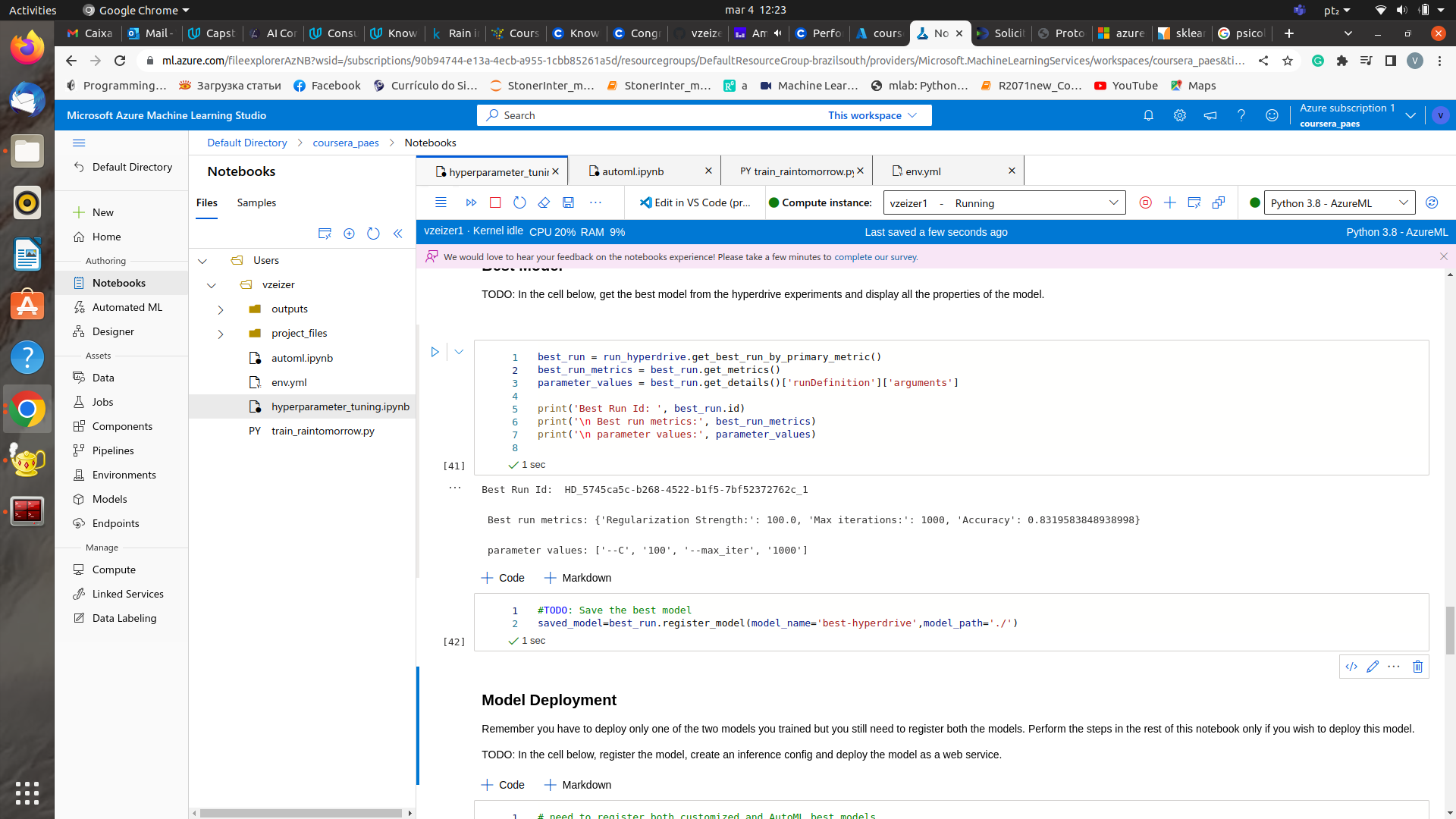Click the clear outputs eraser icon
The image size is (1456, 819).
pos(544,202)
